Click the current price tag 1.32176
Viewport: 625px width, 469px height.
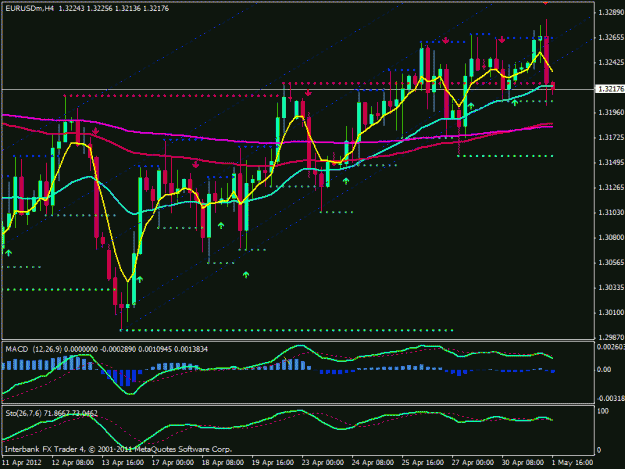[x=611, y=89]
